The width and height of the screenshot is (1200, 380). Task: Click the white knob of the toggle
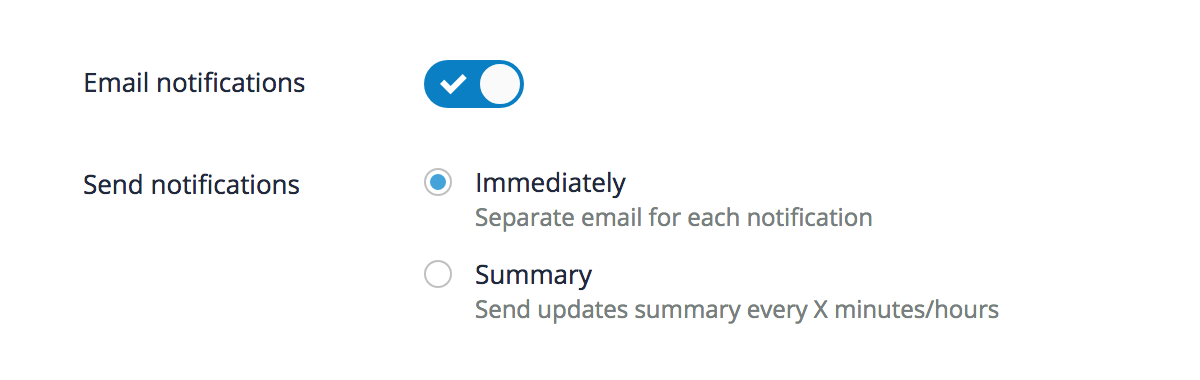pyautogui.click(x=500, y=84)
